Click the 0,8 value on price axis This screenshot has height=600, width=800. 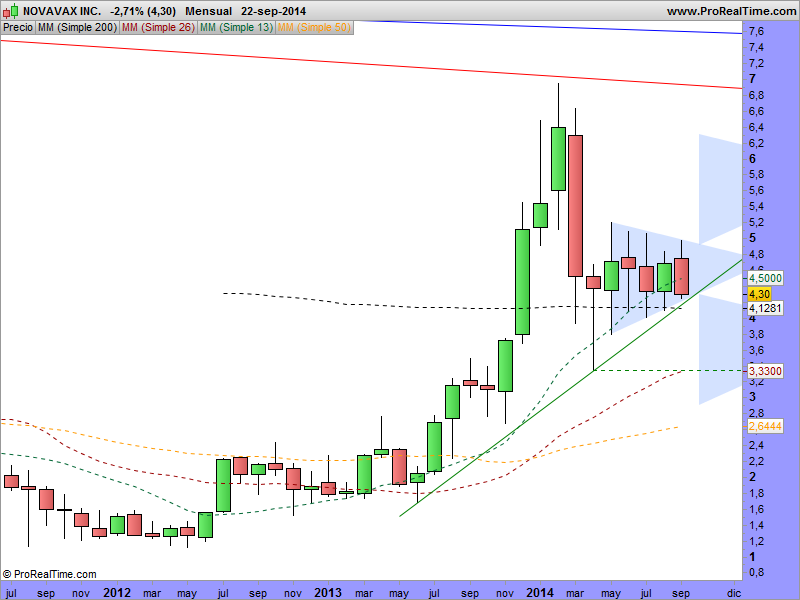757,572
